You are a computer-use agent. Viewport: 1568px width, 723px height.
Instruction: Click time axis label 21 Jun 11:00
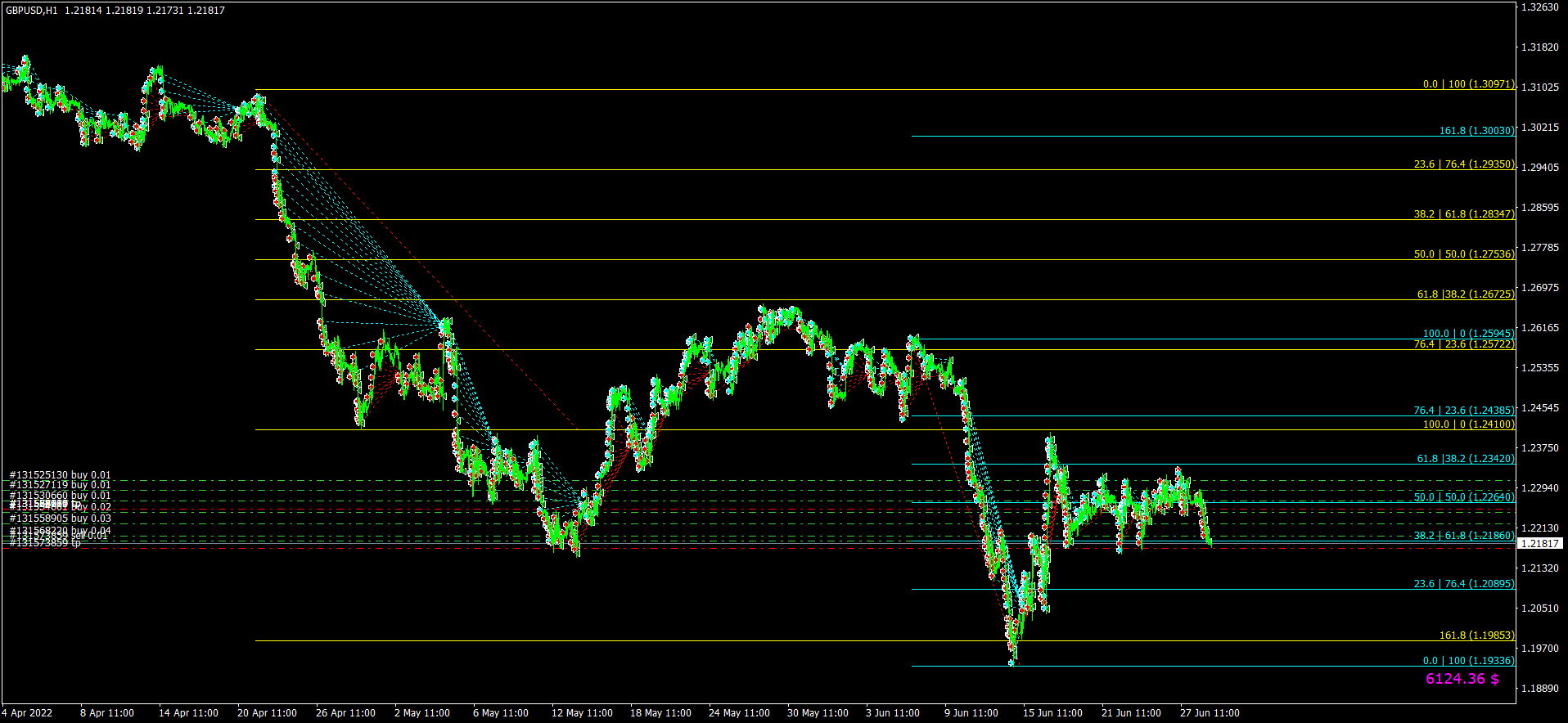1131,713
